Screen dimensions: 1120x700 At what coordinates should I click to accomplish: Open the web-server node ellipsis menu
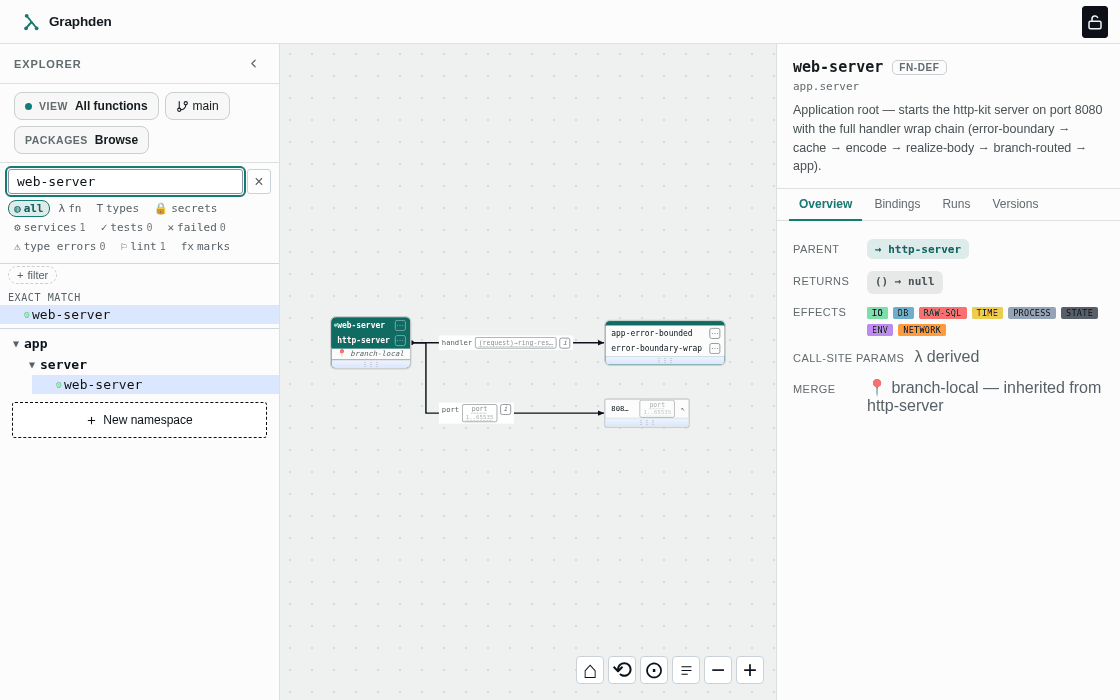click(x=400, y=325)
